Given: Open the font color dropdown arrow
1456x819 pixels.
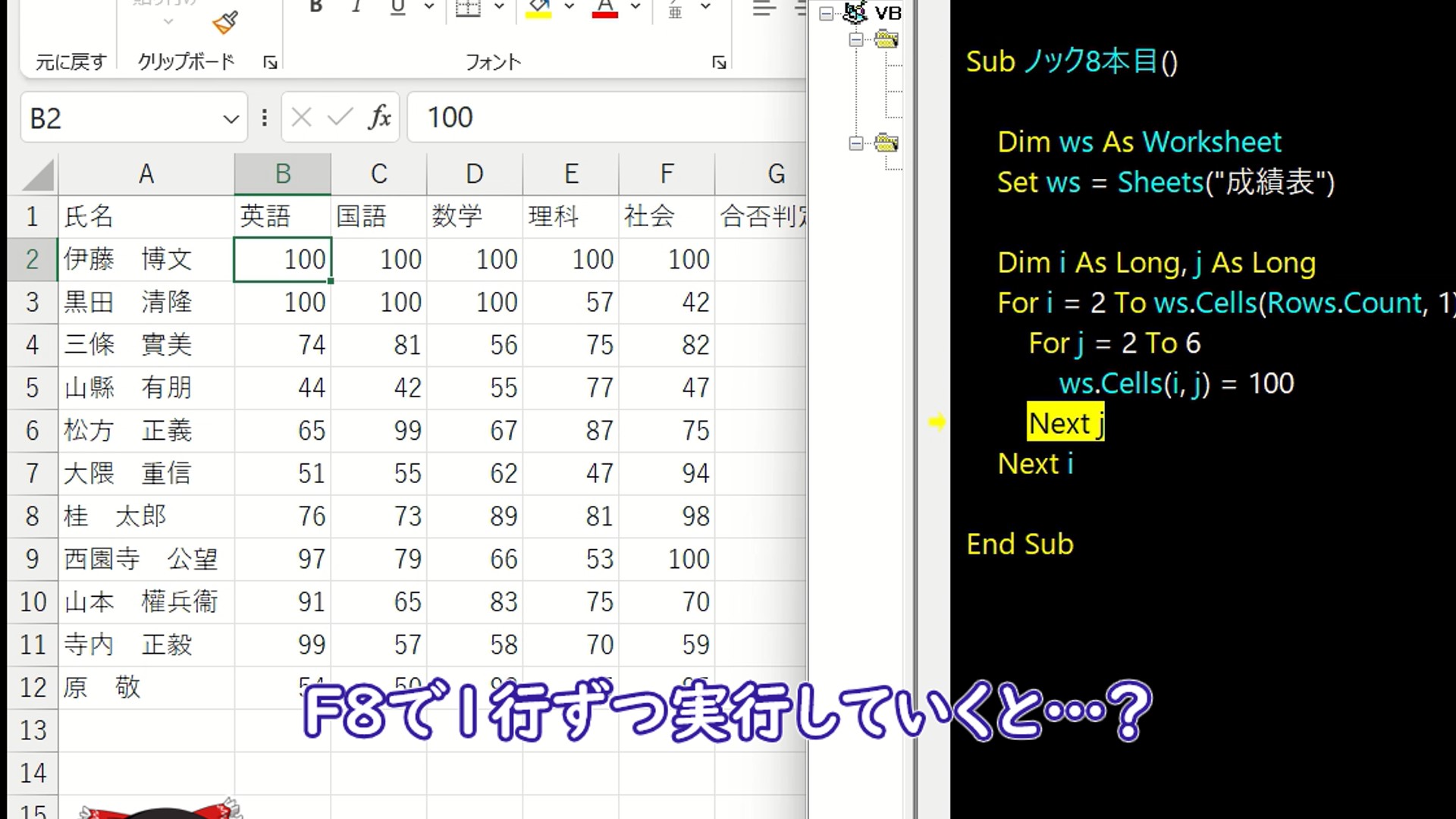Looking at the screenshot, I should click(x=635, y=7).
